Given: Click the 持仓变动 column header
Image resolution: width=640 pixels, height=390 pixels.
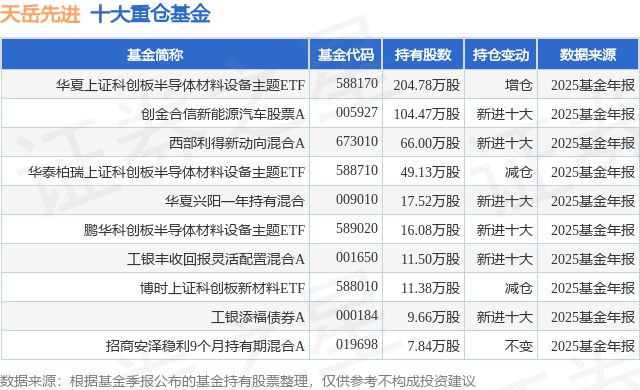Looking at the screenshot, I should pyautogui.click(x=501, y=55).
